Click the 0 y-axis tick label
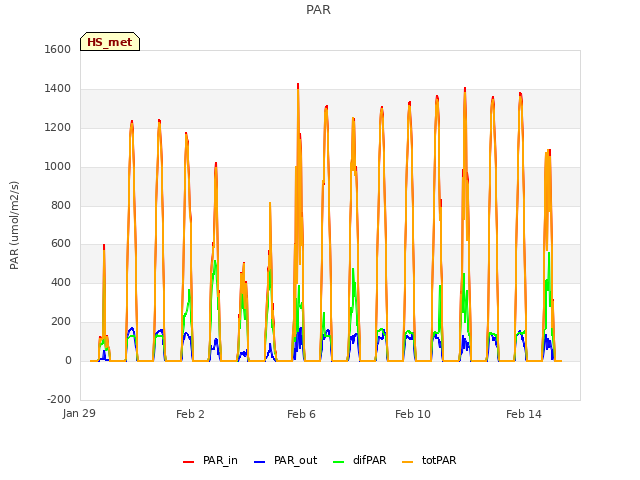The image size is (640, 480). [68, 361]
